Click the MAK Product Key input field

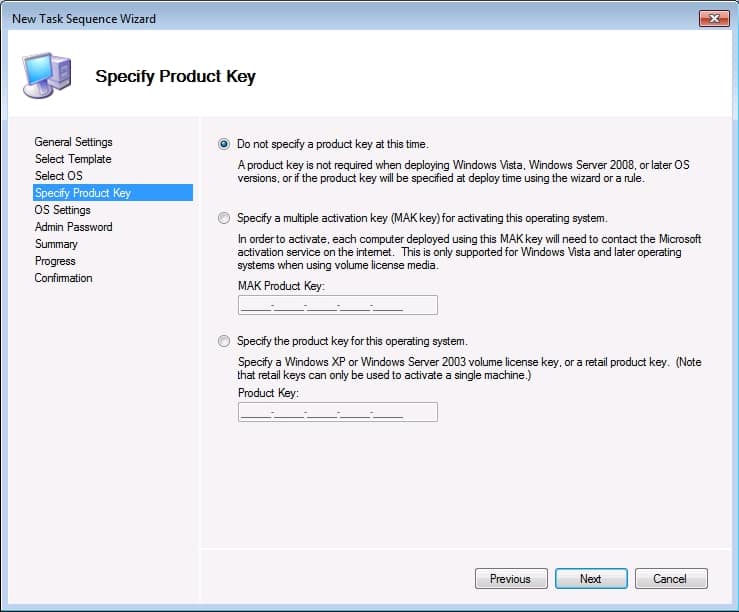[337, 305]
